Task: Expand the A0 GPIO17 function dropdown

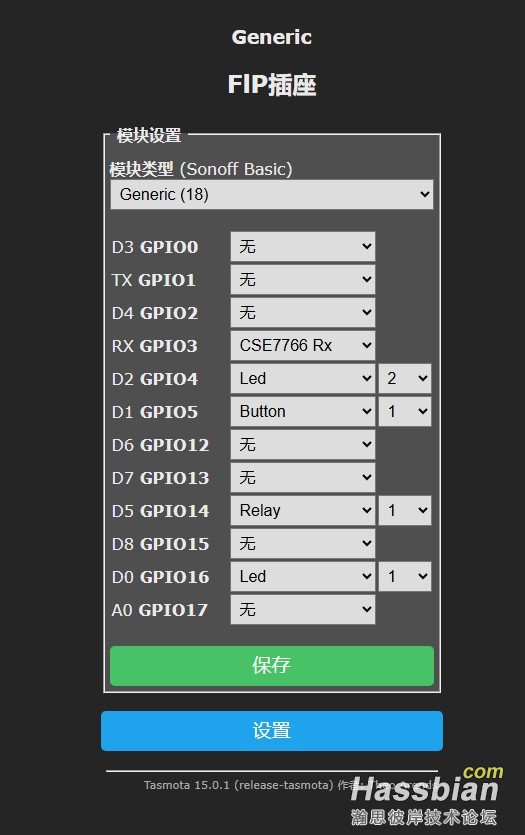Action: [302, 610]
